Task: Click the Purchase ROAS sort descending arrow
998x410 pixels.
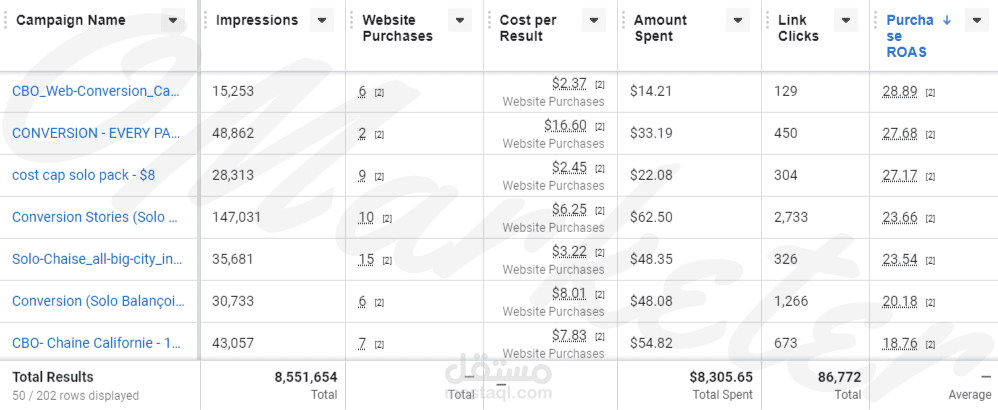Action: [946, 20]
